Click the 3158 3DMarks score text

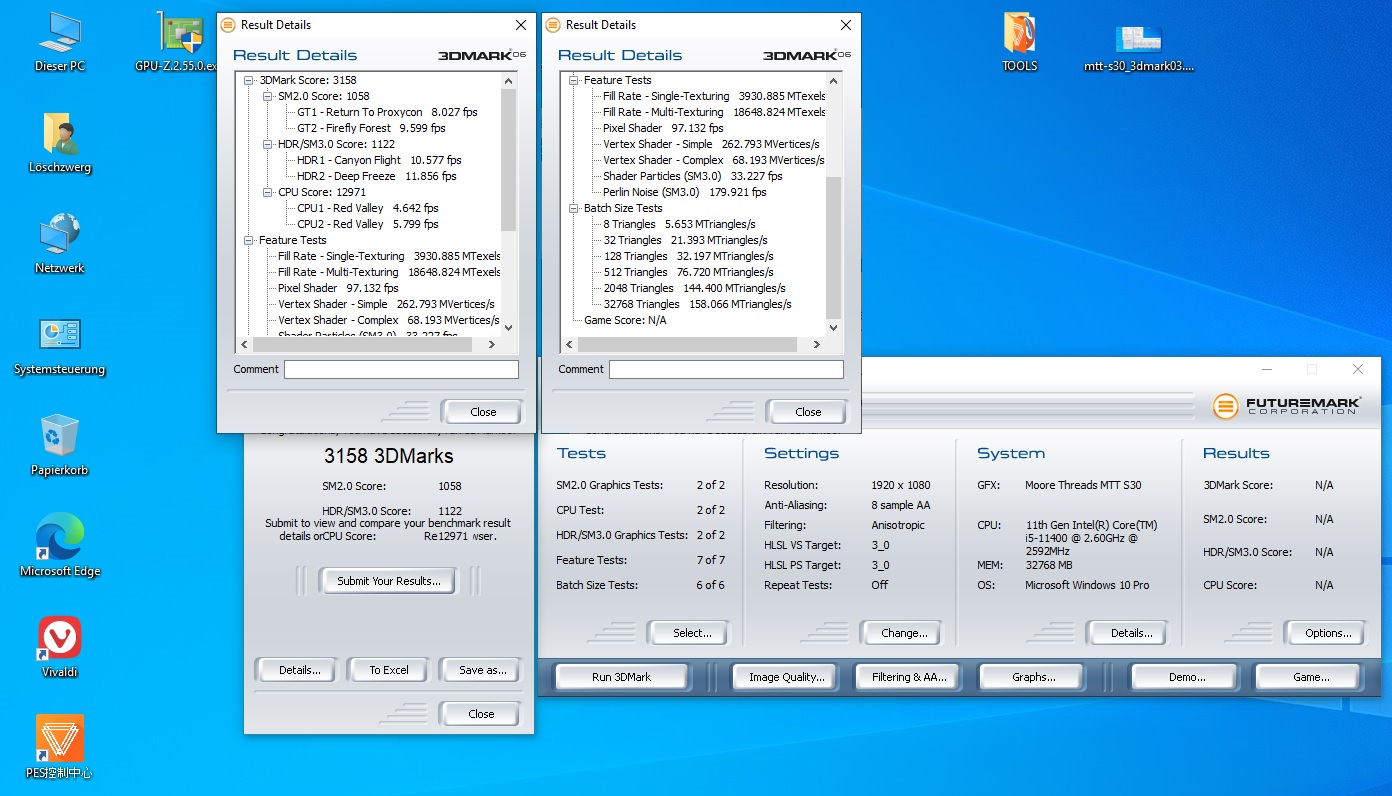coord(388,456)
